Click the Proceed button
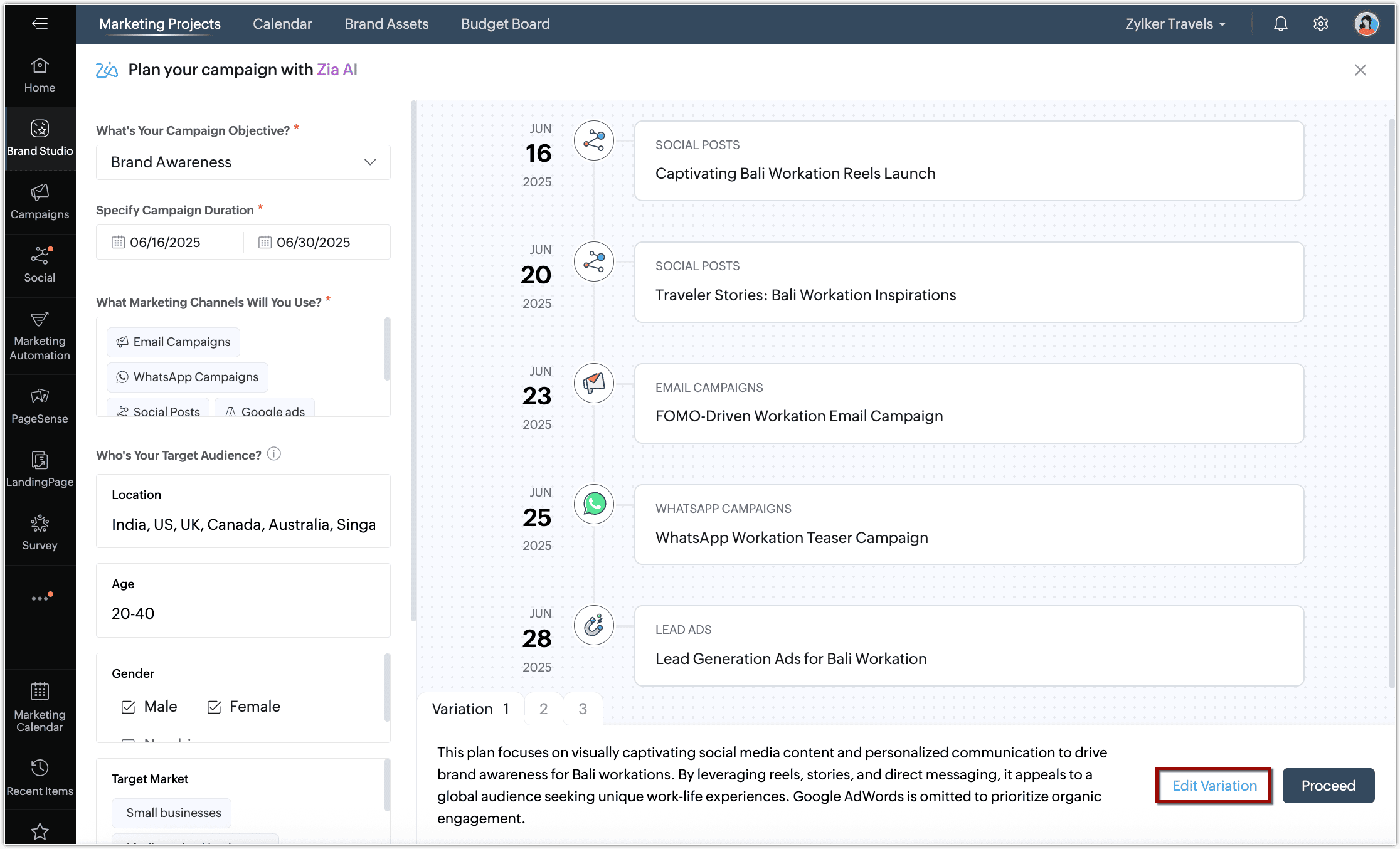Screen dimensions: 1400x849 tap(1328, 785)
